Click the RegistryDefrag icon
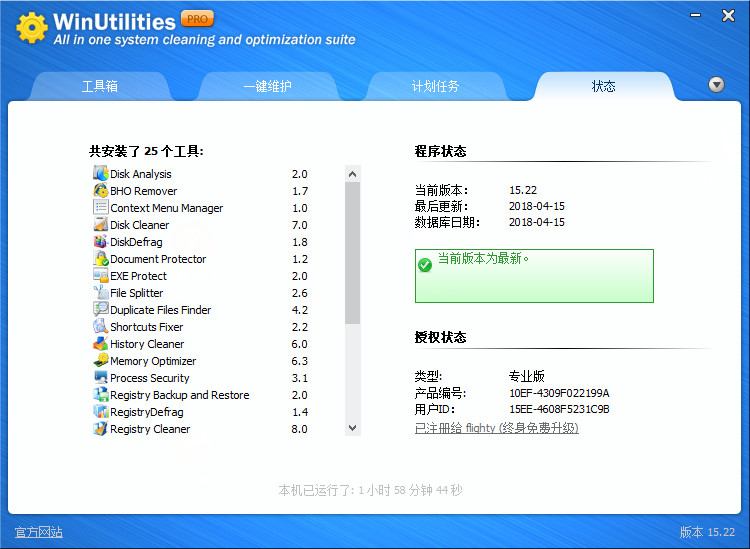750x549 pixels. click(100, 411)
